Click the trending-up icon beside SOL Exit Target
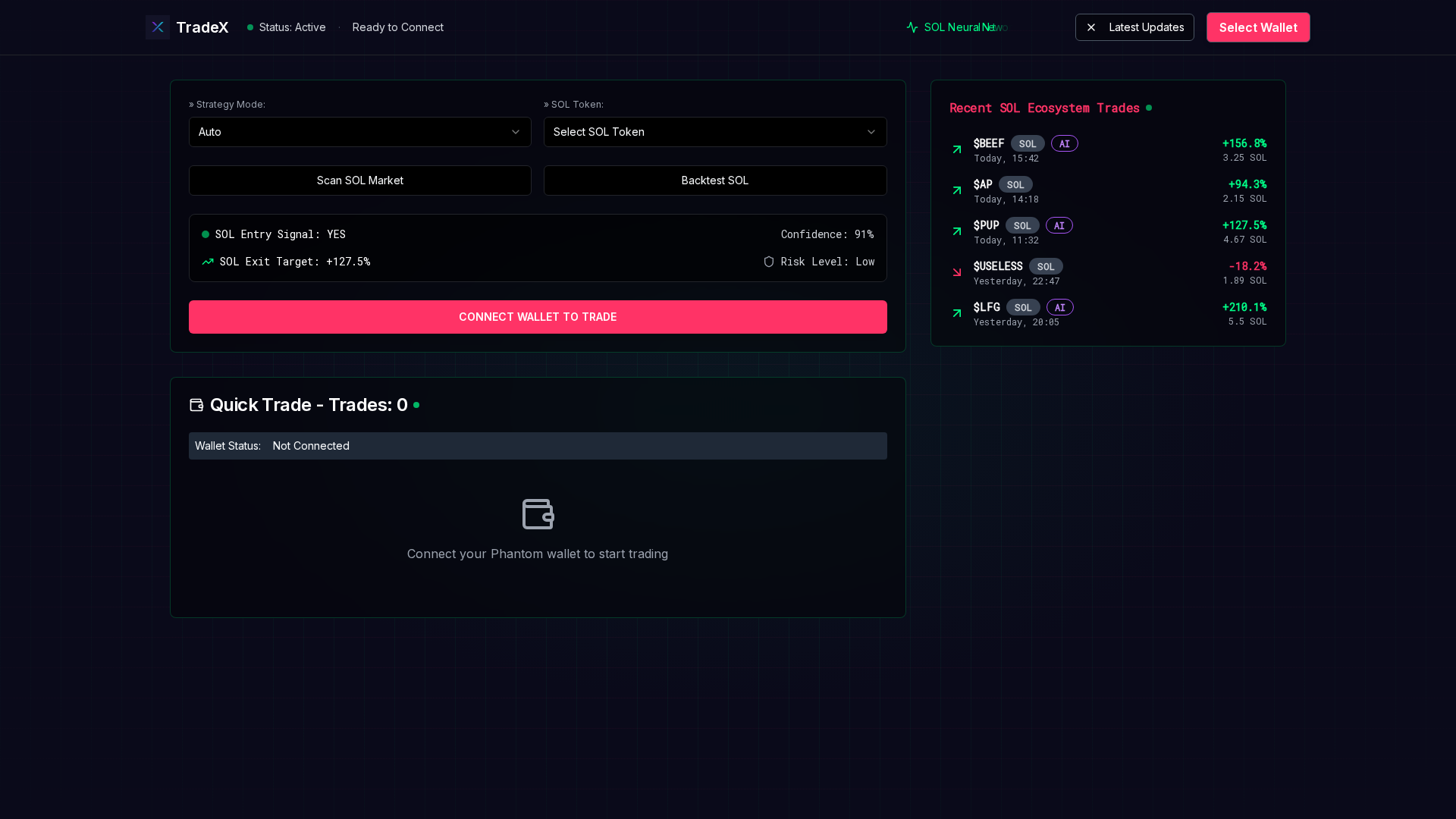1456x819 pixels. 208,262
